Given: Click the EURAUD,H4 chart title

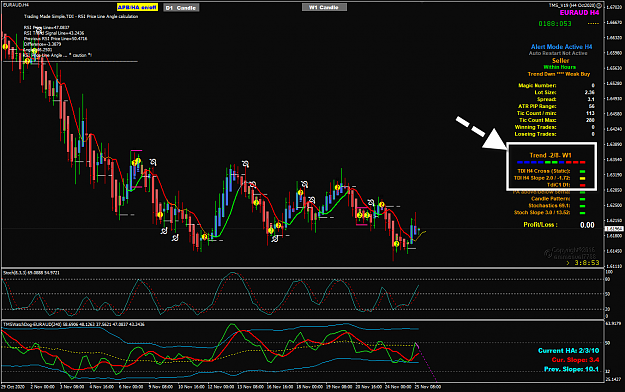Looking at the screenshot, I should (x=16, y=5).
